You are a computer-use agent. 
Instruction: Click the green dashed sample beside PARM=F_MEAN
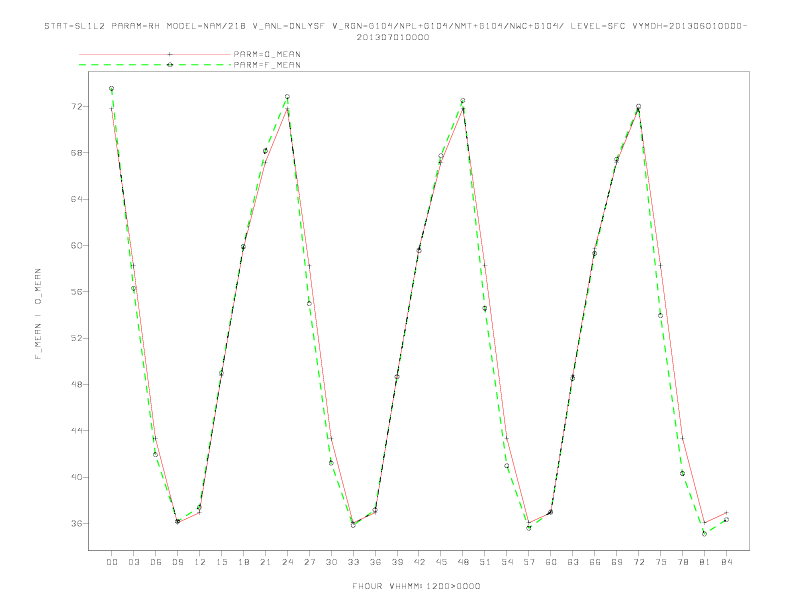[155, 65]
